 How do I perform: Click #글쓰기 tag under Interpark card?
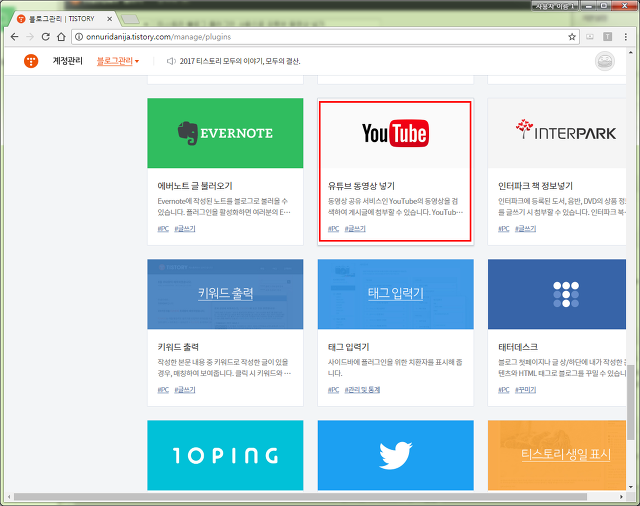tap(525, 229)
